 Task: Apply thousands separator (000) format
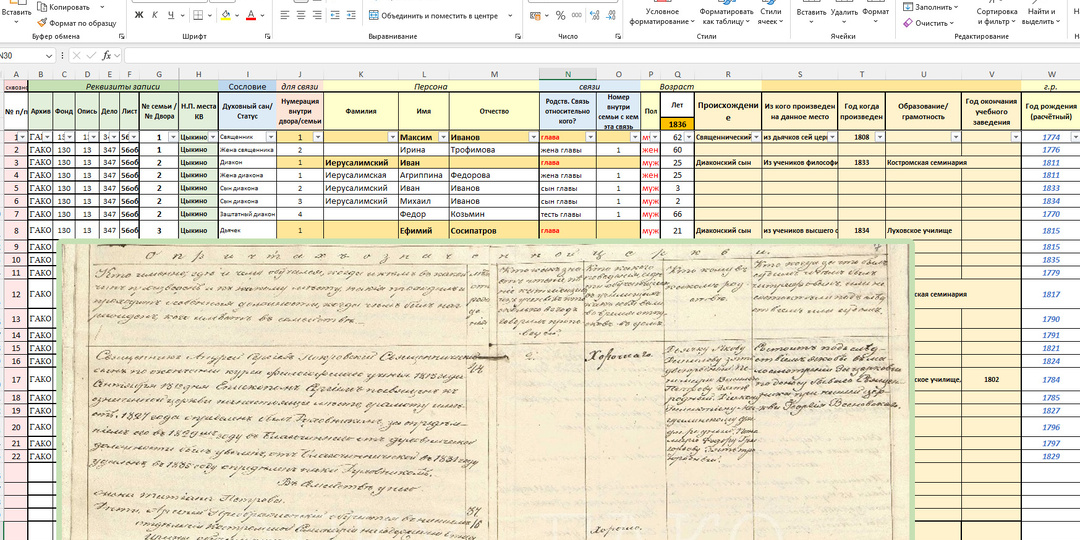point(576,15)
